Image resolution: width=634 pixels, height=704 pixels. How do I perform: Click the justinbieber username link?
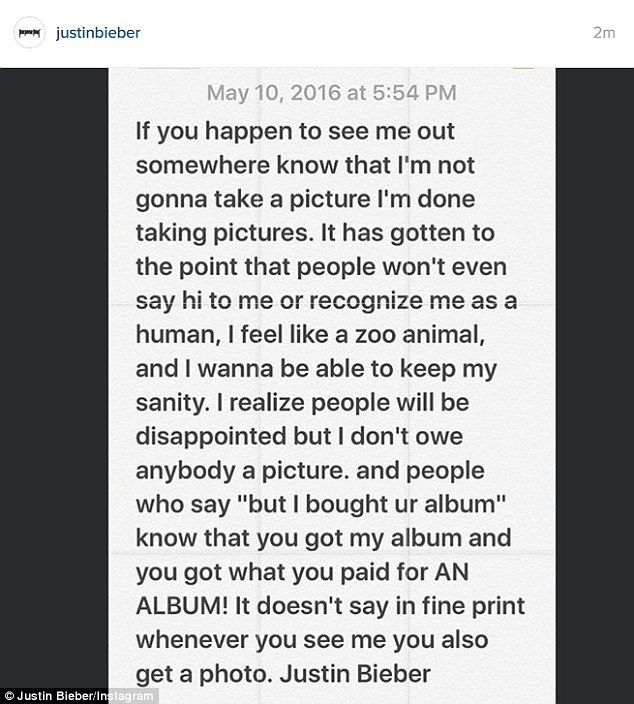point(98,33)
